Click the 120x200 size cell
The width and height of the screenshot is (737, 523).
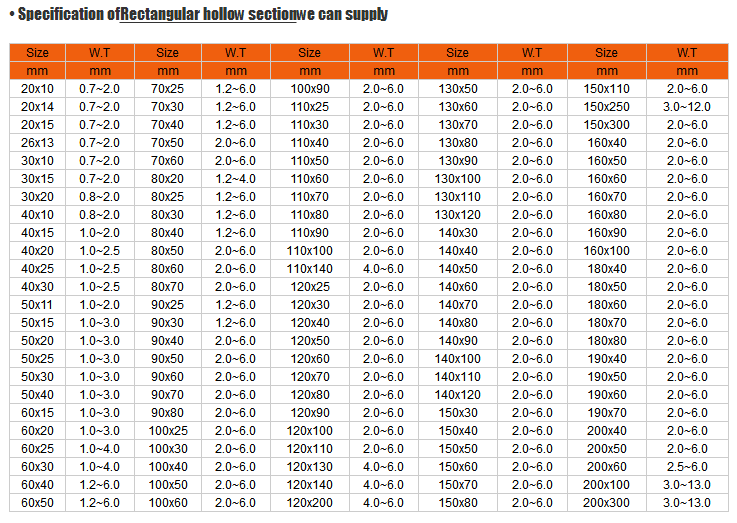[310, 503]
